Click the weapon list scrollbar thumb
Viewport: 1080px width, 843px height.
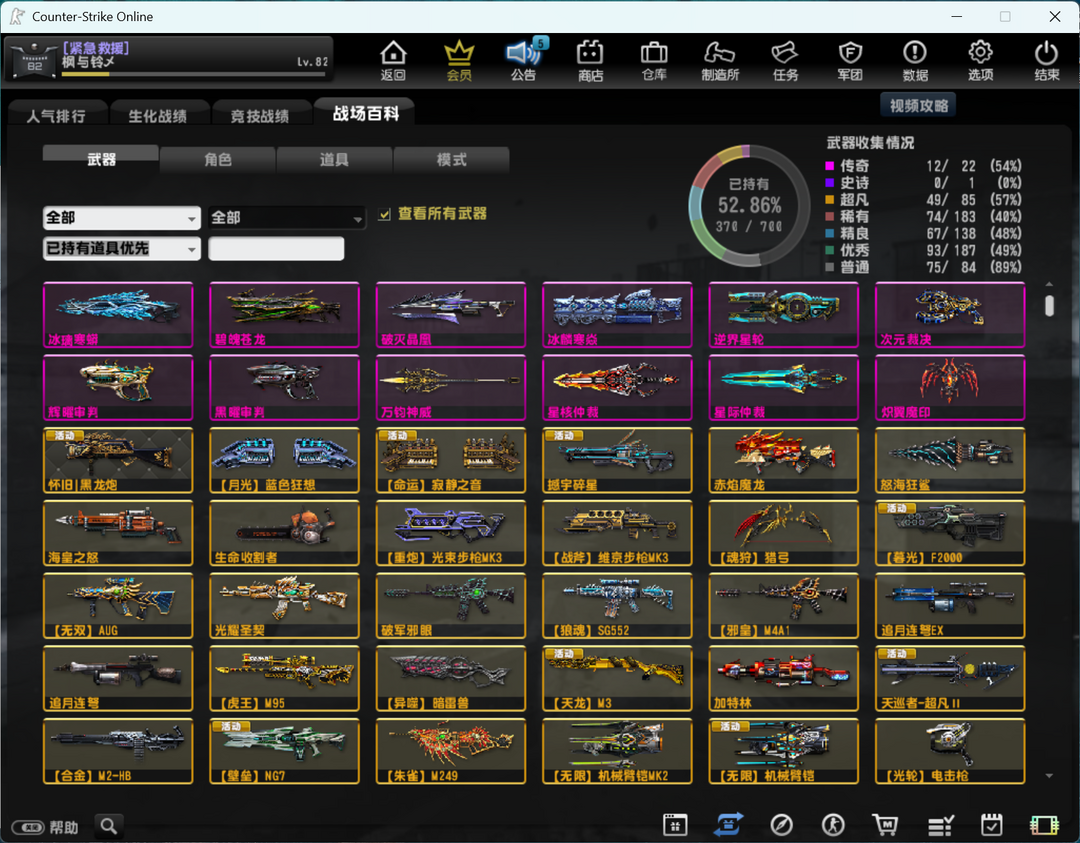1049,305
